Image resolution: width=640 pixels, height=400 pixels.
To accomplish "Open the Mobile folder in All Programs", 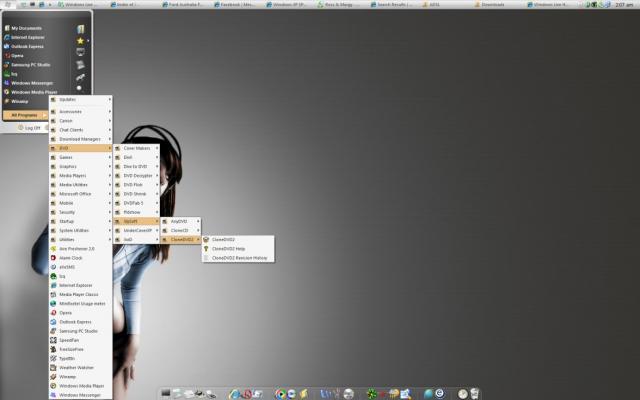I will (x=80, y=203).
